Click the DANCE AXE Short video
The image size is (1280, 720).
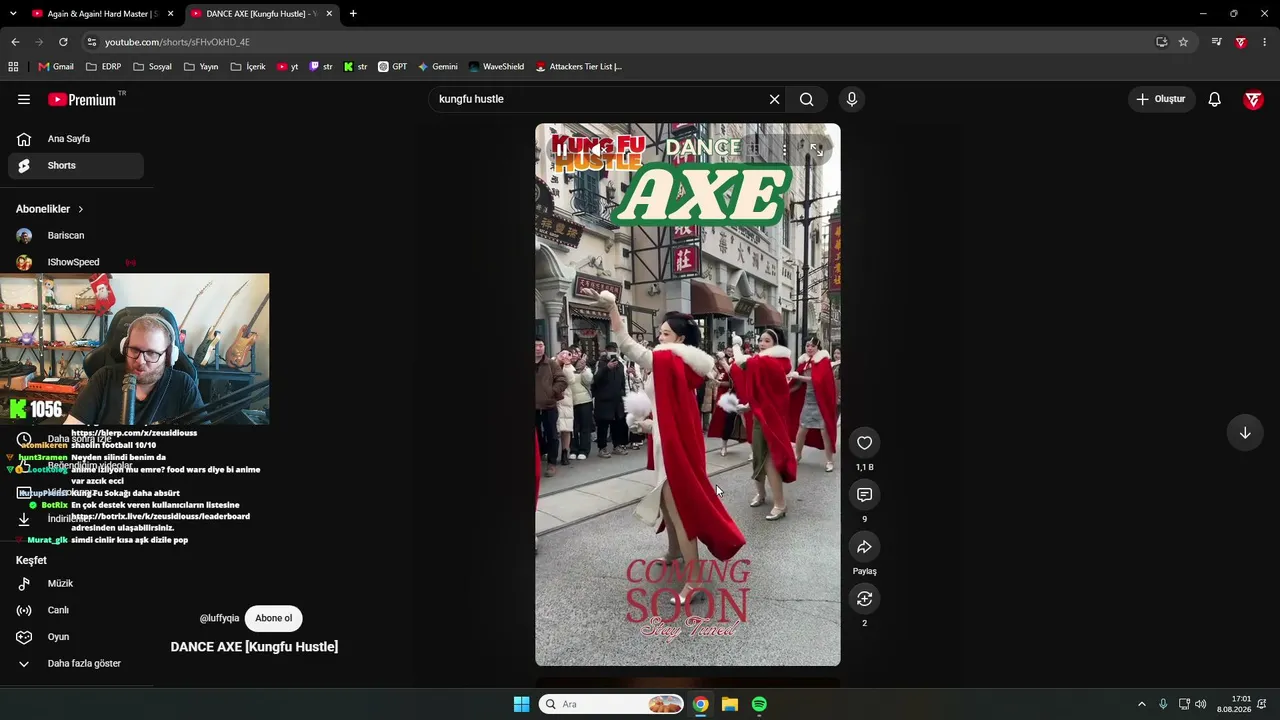coord(688,395)
